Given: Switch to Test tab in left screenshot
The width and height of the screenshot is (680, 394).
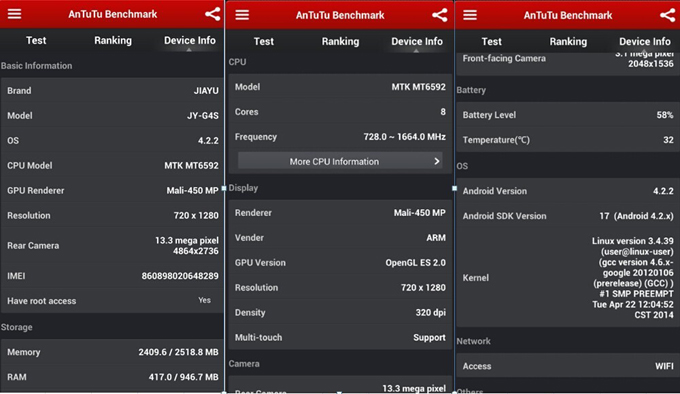Looking at the screenshot, I should [x=36, y=40].
